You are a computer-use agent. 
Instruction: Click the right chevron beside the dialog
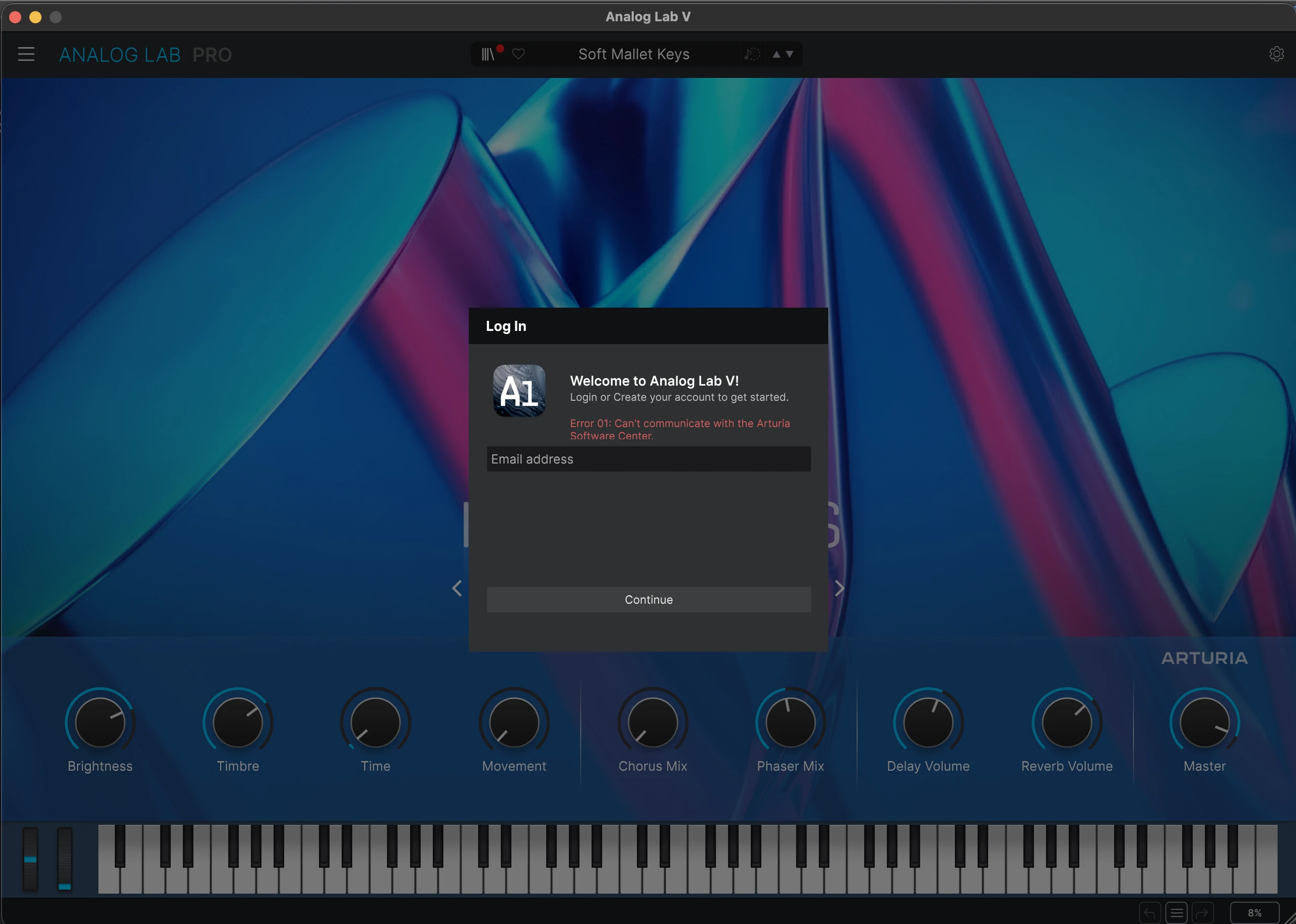(x=839, y=589)
